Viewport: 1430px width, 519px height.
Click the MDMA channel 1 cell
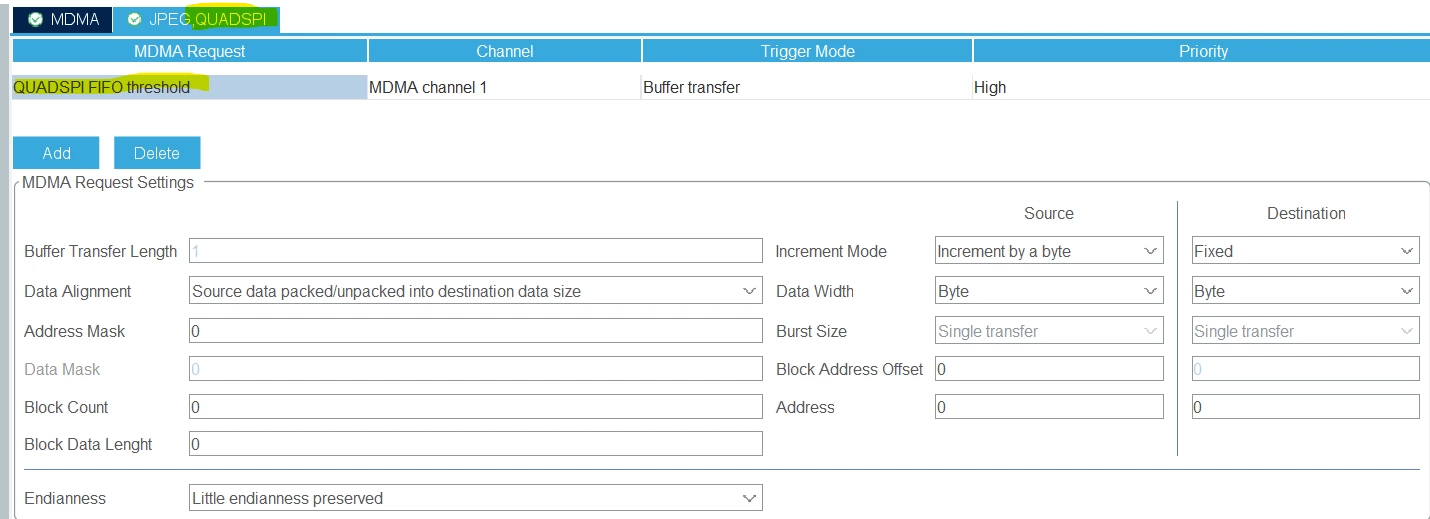point(505,87)
